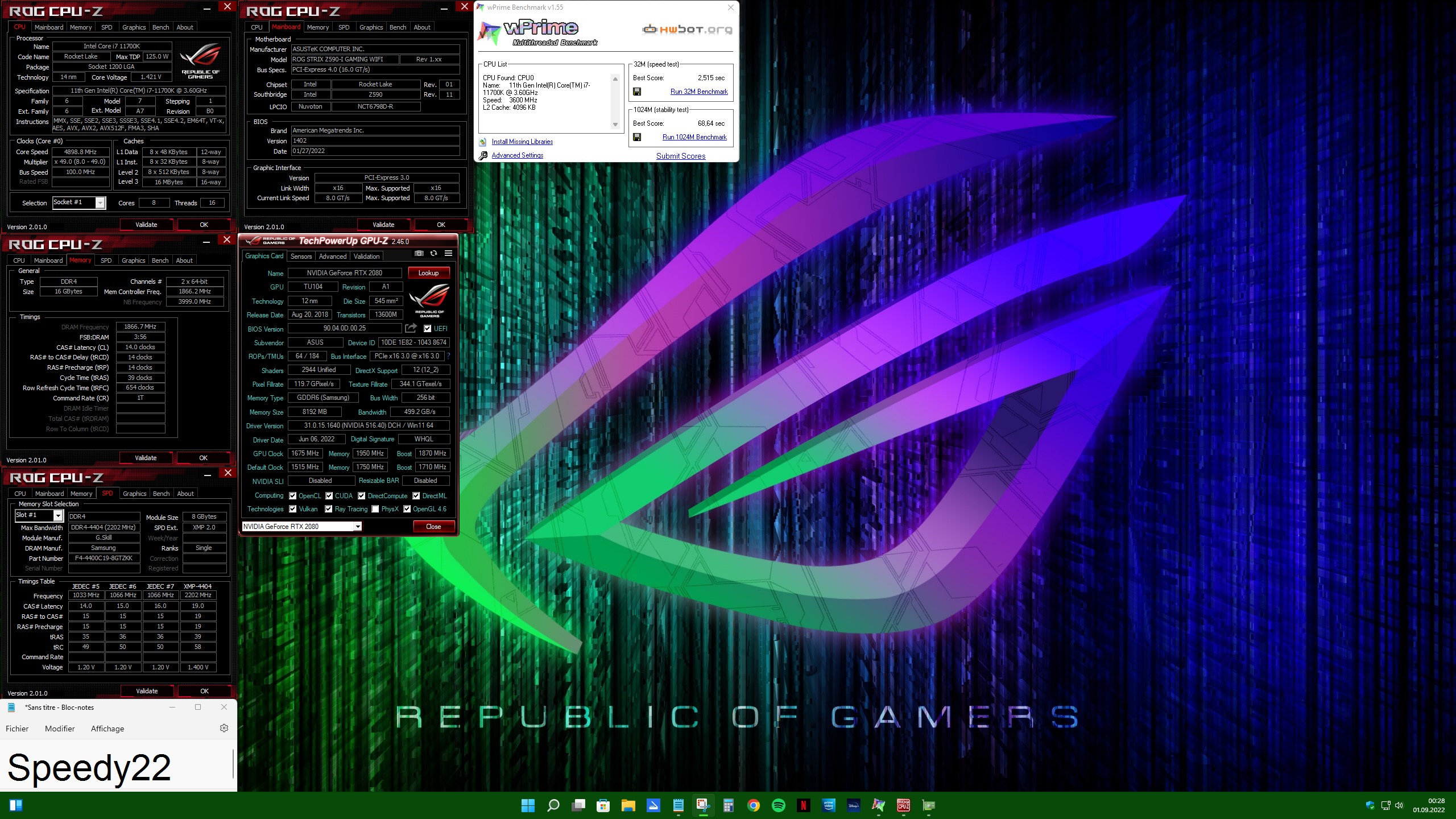Open the Snipping Tool taskbar icon
The height and width of the screenshot is (819, 1456).
click(x=704, y=805)
